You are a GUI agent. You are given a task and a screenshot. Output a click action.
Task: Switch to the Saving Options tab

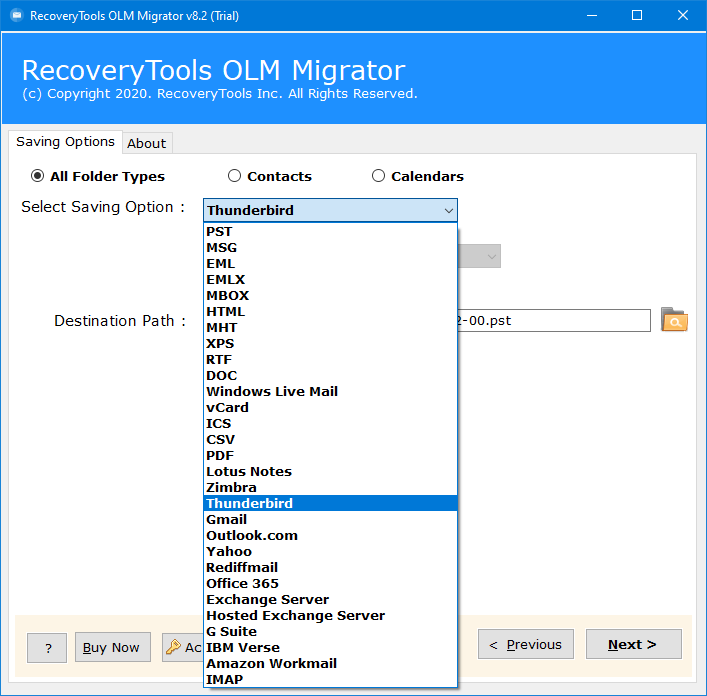(x=65, y=142)
